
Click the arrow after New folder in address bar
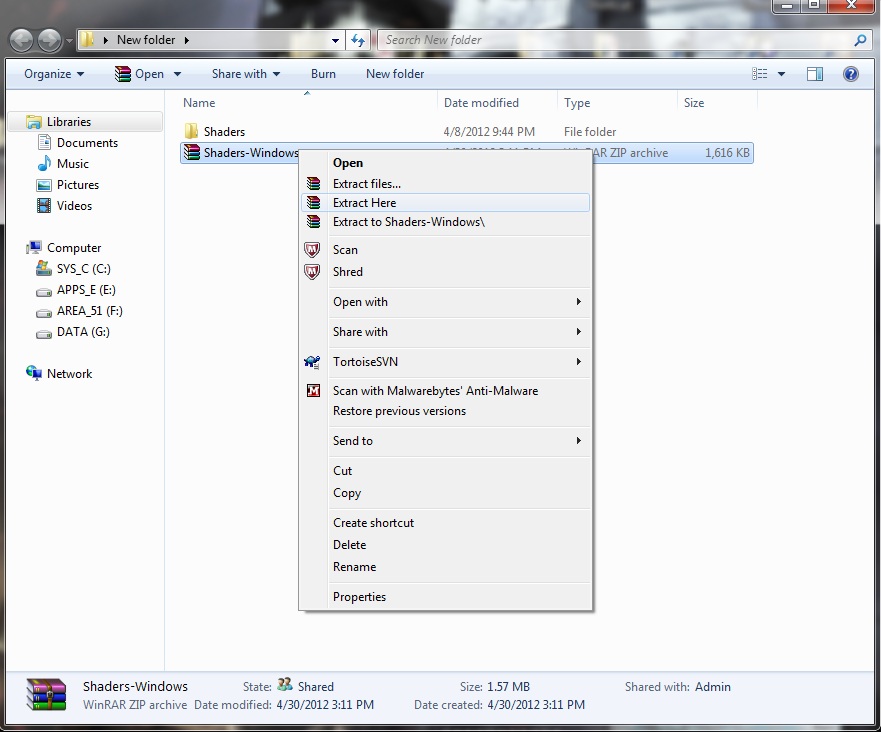[x=187, y=40]
